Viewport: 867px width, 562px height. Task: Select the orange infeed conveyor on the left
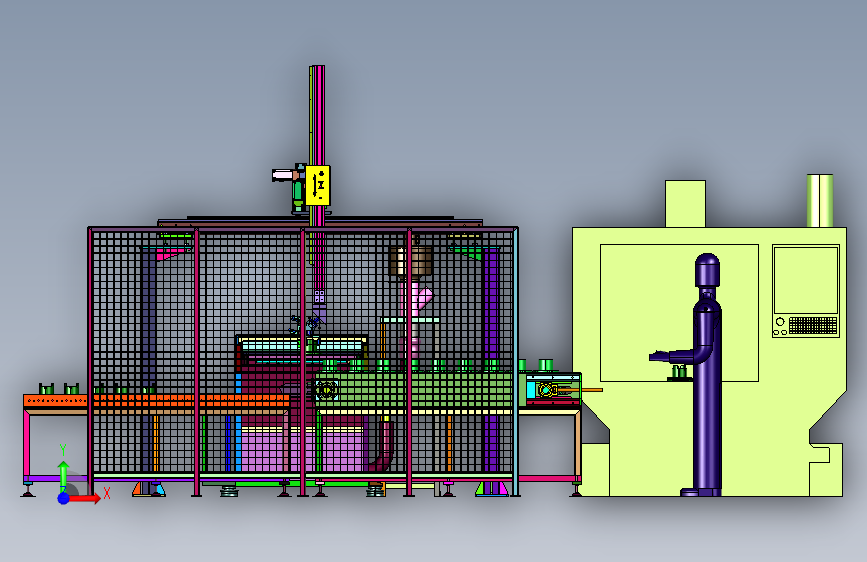coord(156,401)
